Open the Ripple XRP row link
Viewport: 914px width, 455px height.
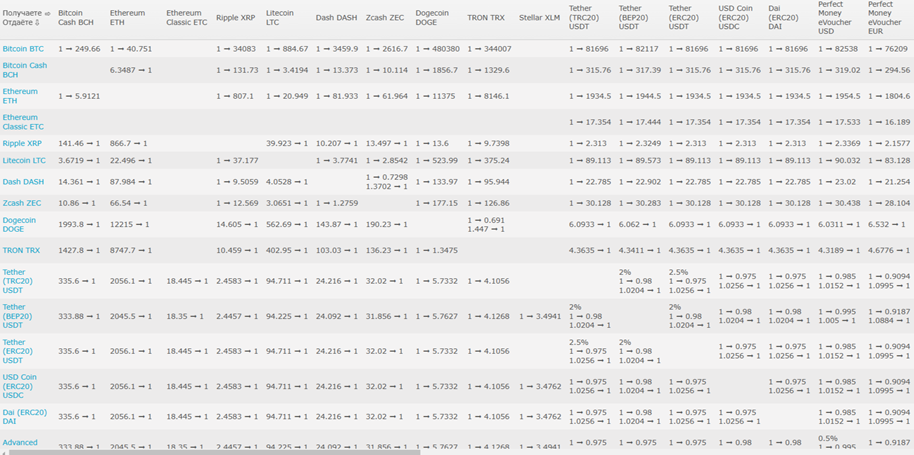[x=20, y=143]
